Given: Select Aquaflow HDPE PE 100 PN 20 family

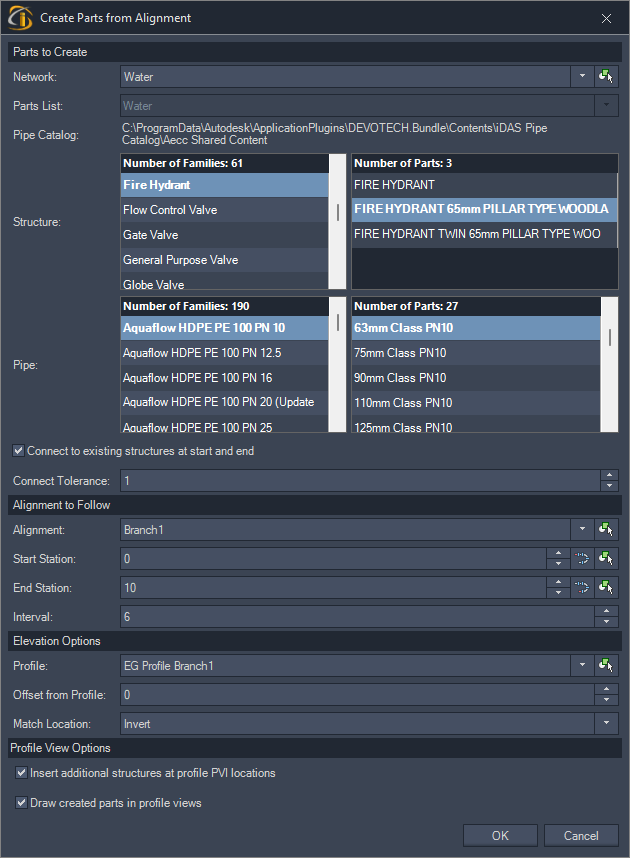Looking at the screenshot, I should 224,402.
